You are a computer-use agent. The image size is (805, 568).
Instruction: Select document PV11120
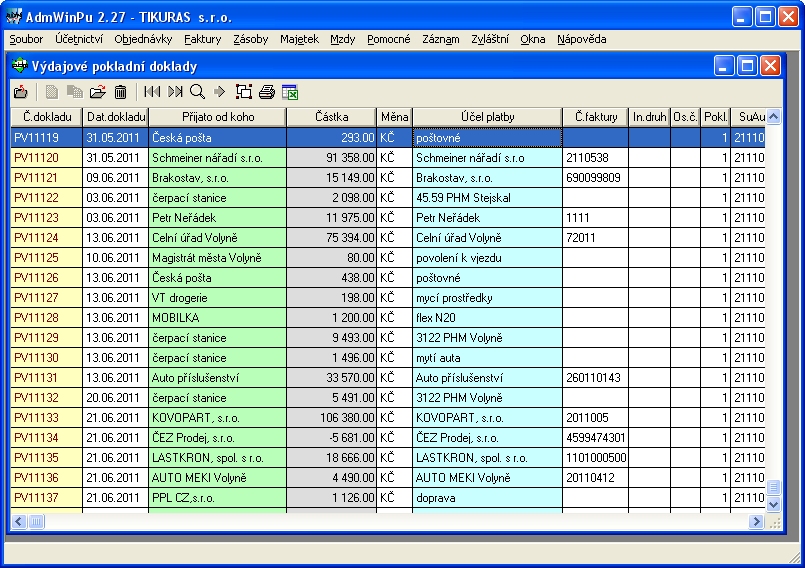47,158
